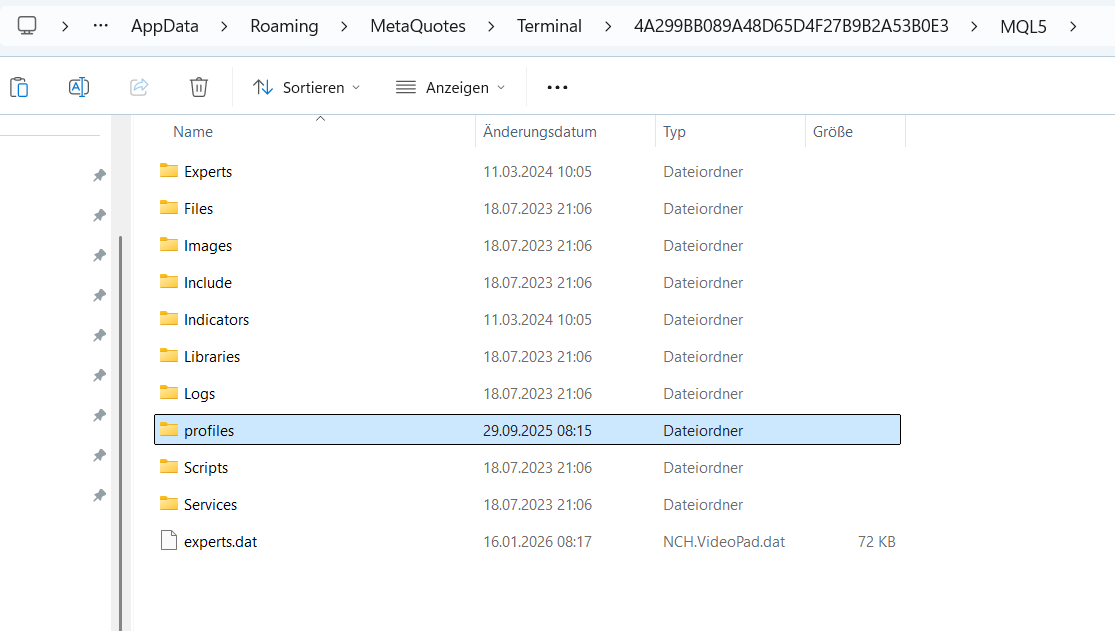Navigate to MetaQuotes via the breadcrumb

pos(418,26)
